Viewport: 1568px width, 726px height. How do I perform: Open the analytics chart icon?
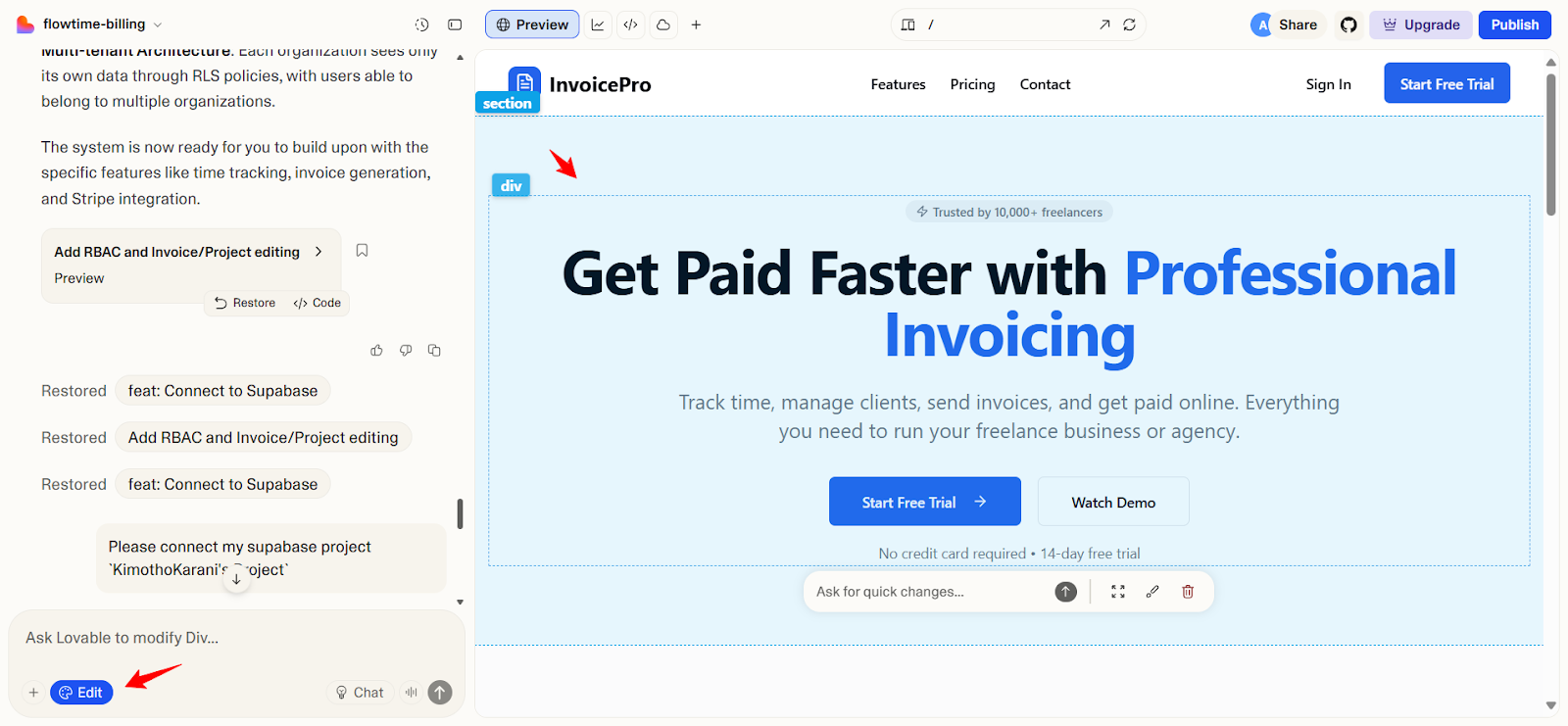click(x=598, y=24)
